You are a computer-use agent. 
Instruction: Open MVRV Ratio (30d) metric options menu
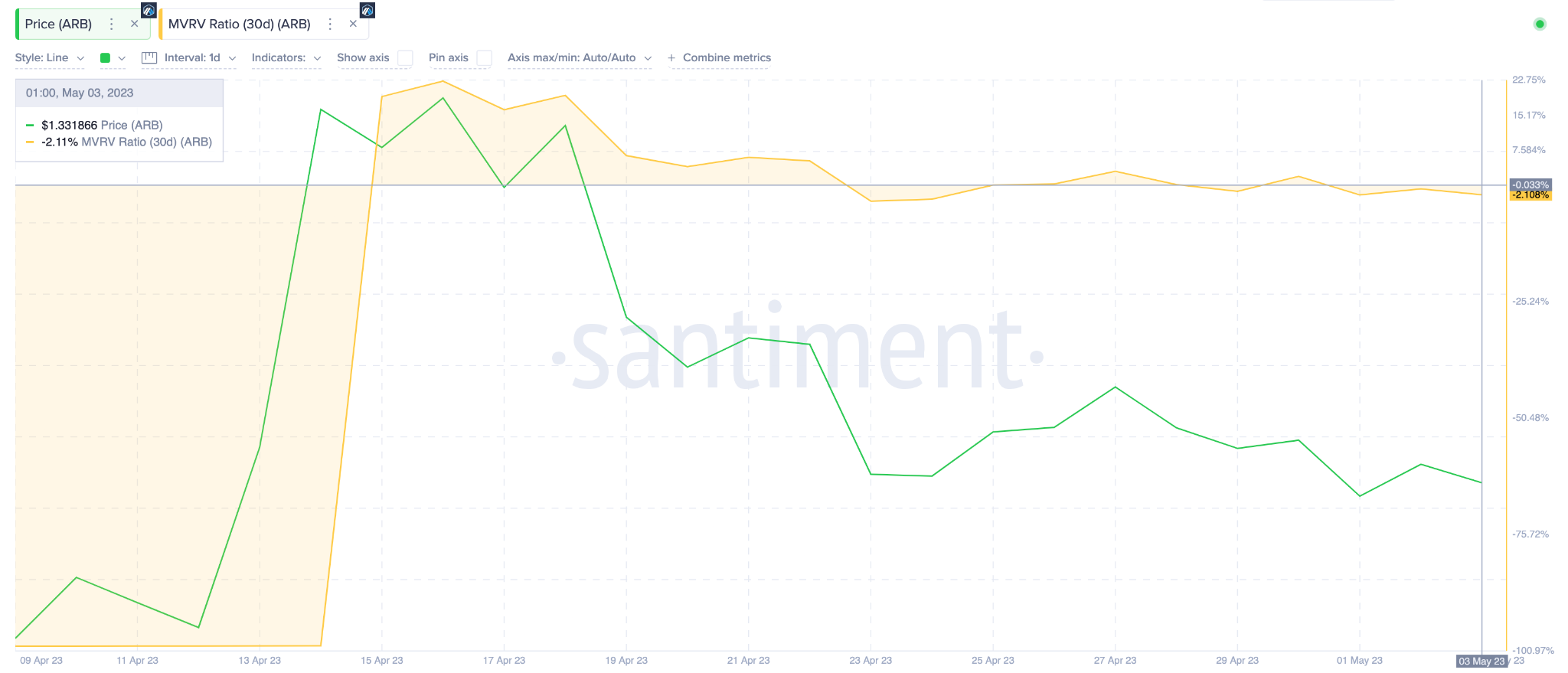click(x=330, y=25)
